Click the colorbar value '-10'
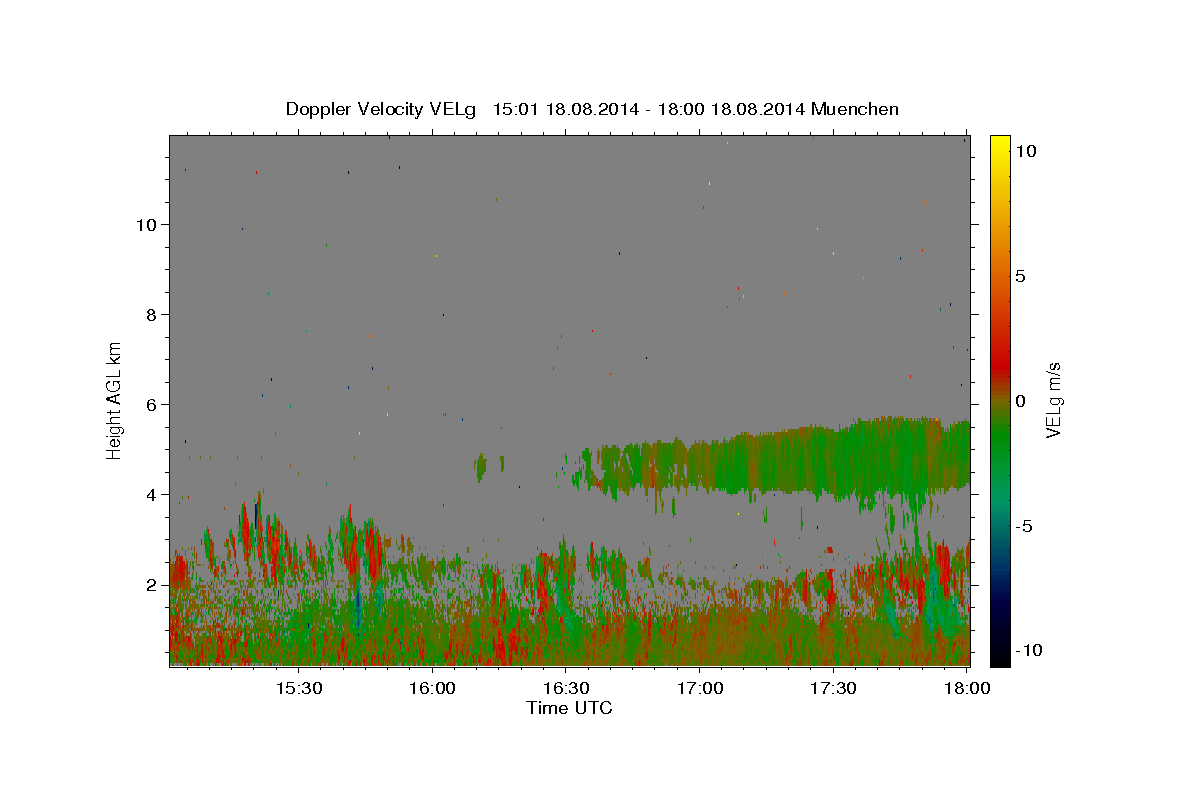 click(1028, 651)
